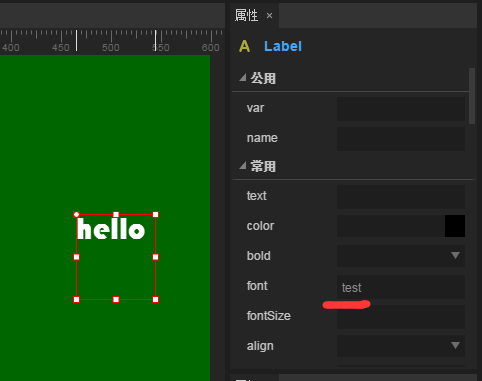This screenshot has height=381, width=482.
Task: Close the 属性 properties tab
Action: 269,16
